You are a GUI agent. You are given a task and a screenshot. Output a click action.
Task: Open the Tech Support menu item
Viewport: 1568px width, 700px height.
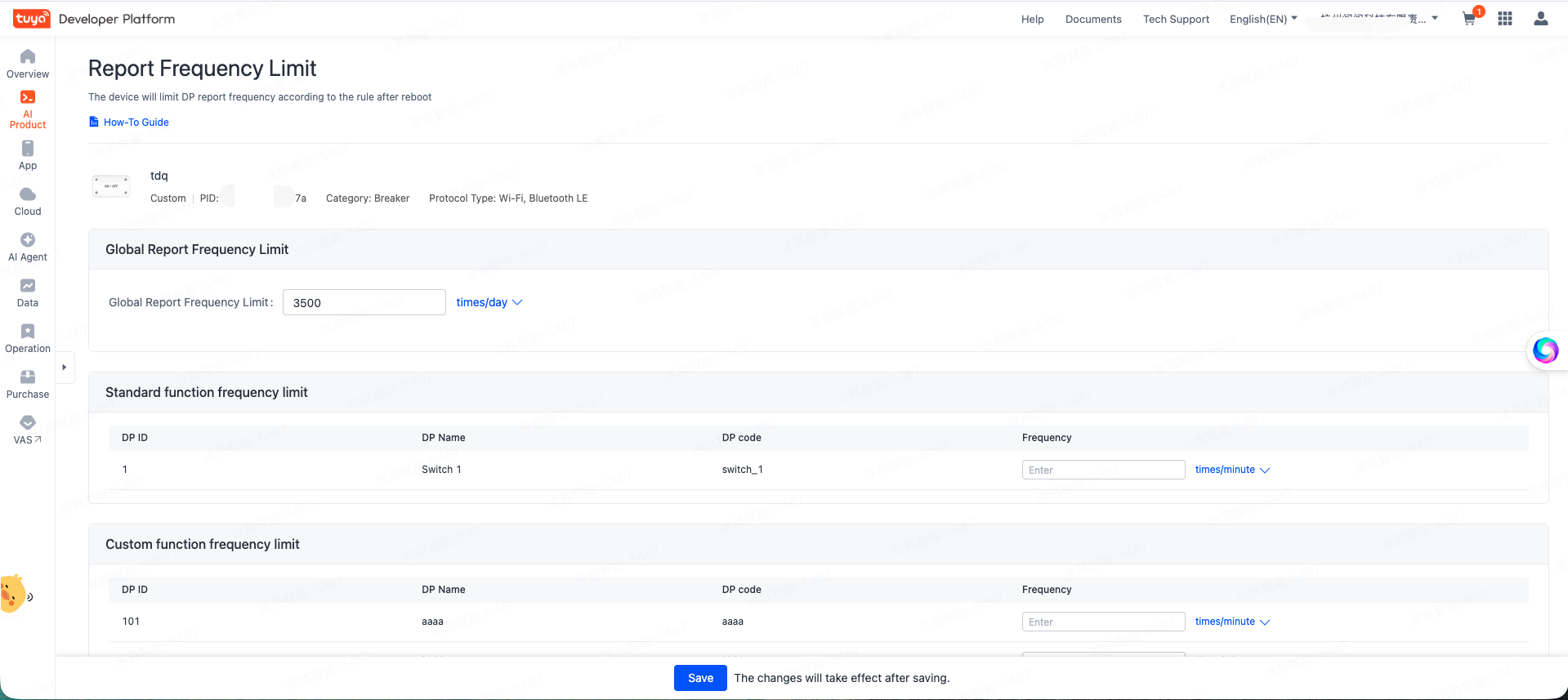pyautogui.click(x=1176, y=19)
